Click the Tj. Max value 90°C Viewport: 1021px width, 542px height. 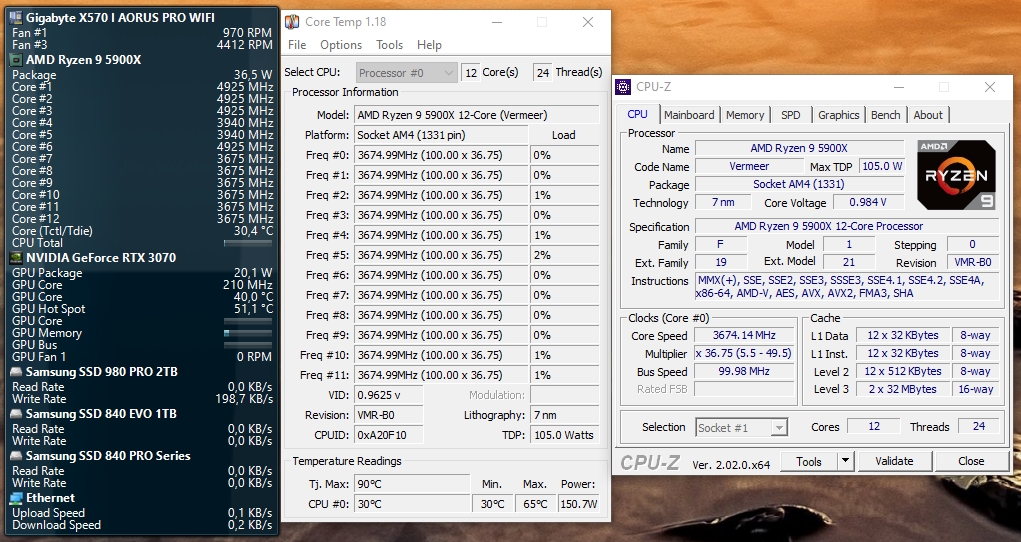(x=412, y=484)
